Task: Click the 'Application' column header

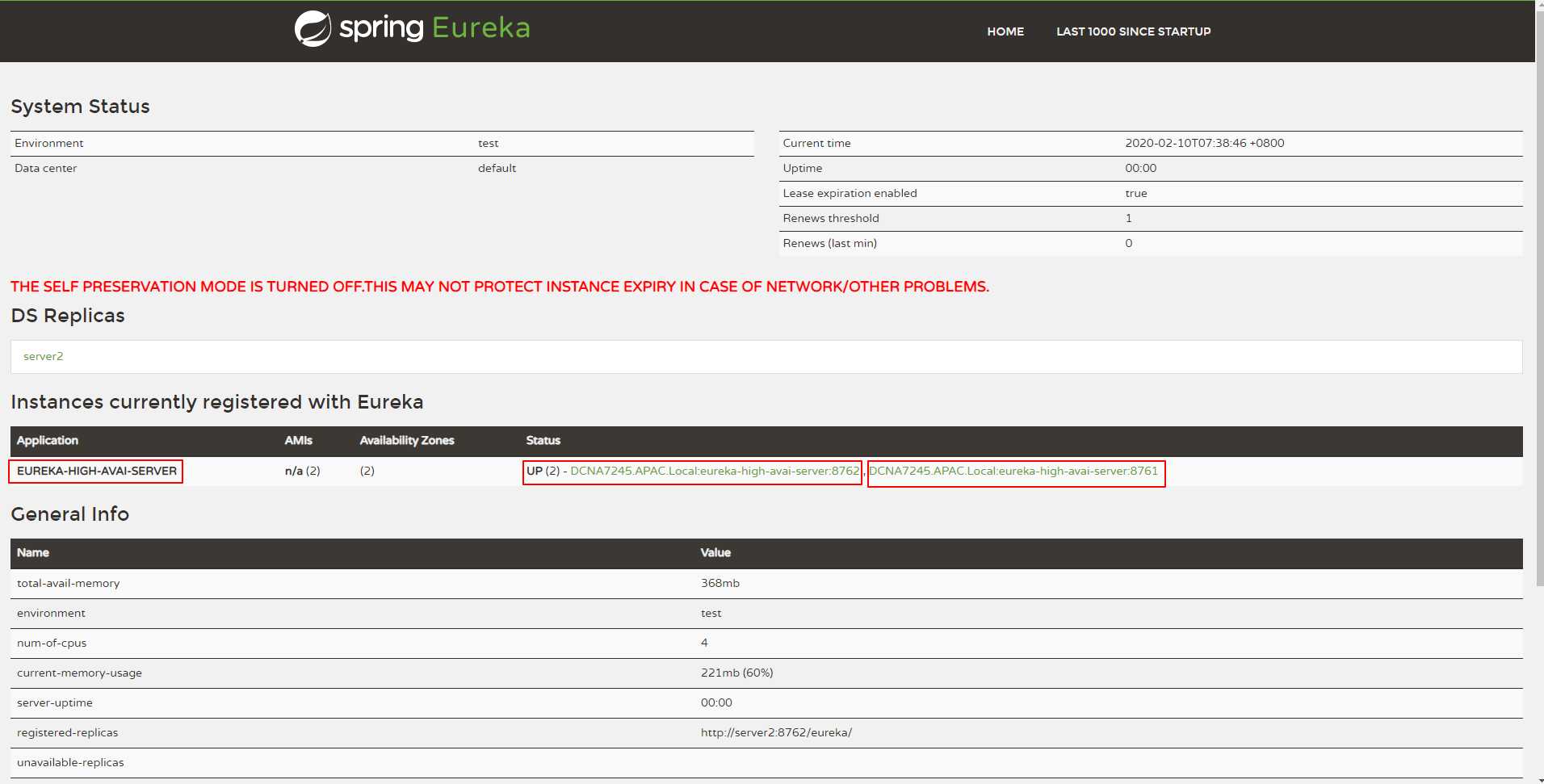Action: pyautogui.click(x=48, y=440)
